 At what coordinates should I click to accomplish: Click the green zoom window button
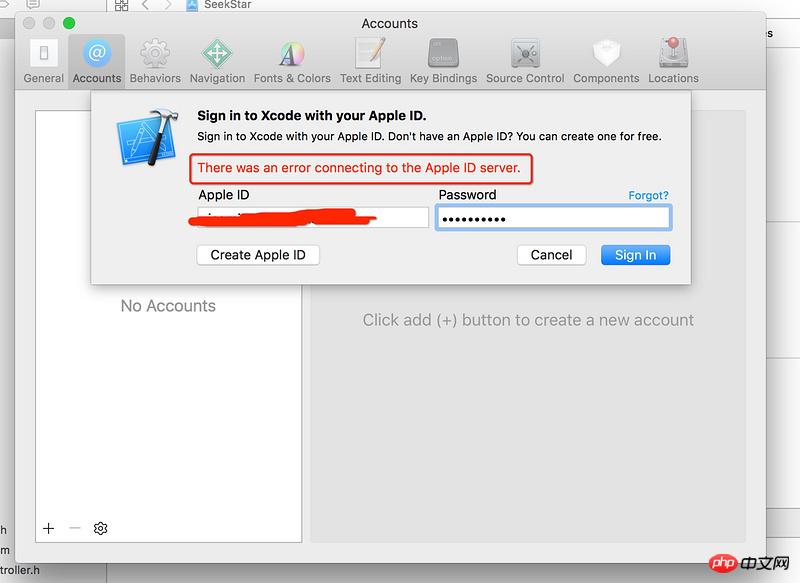pos(69,23)
